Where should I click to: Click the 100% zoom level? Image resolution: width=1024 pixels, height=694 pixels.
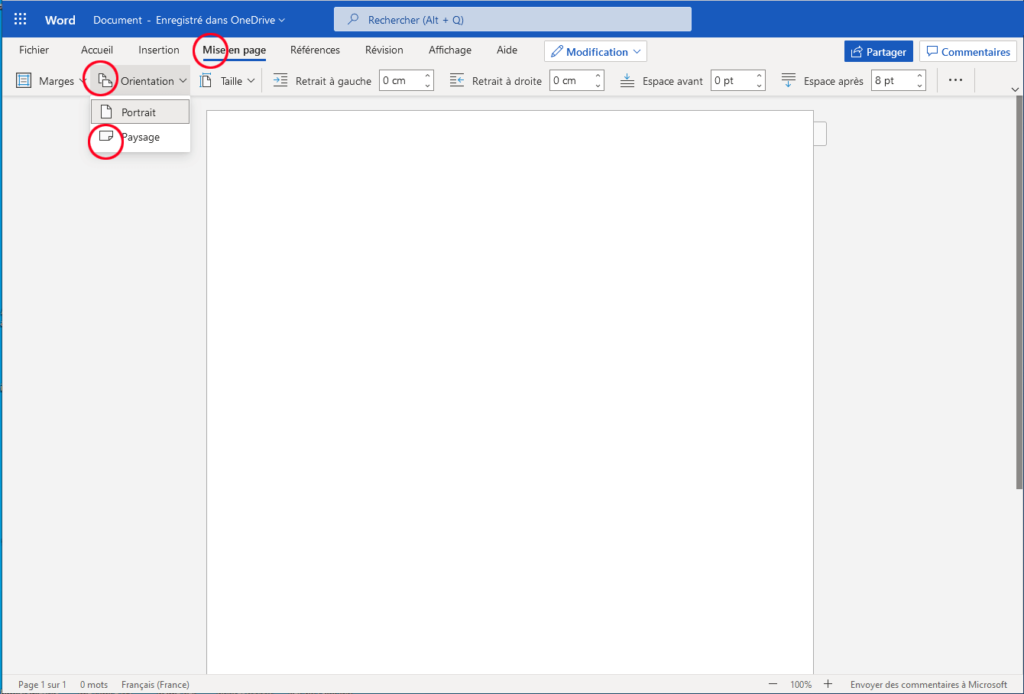click(x=801, y=684)
